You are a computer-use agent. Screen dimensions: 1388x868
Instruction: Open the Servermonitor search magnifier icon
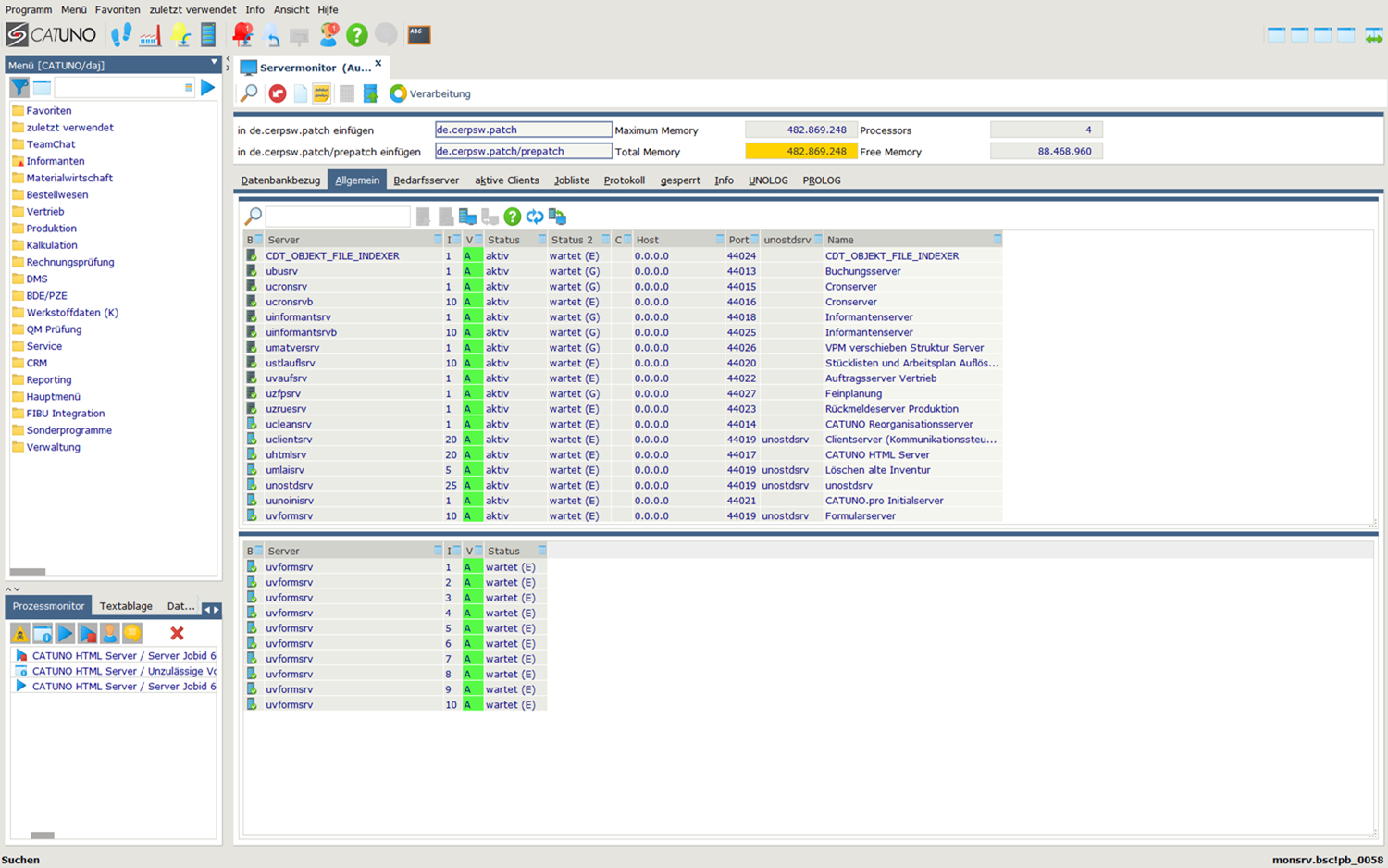[250, 93]
